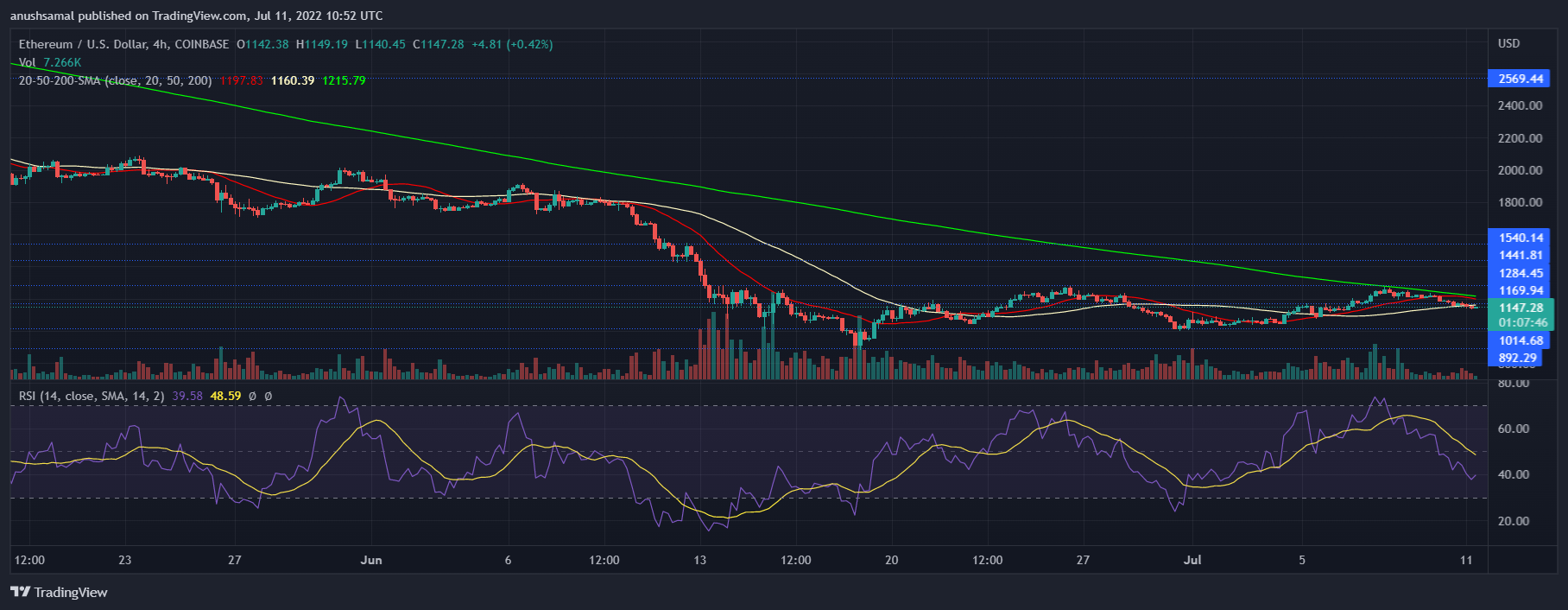This screenshot has width=1568, height=610.
Task: Click the 2000.00 price axis label
Action: (1521, 170)
